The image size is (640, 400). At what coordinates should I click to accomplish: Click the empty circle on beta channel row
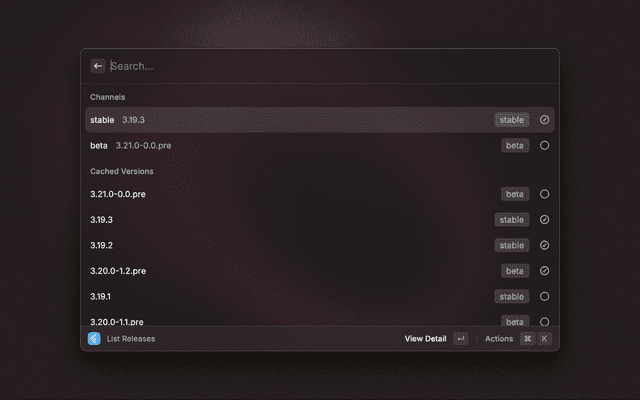tap(544, 145)
